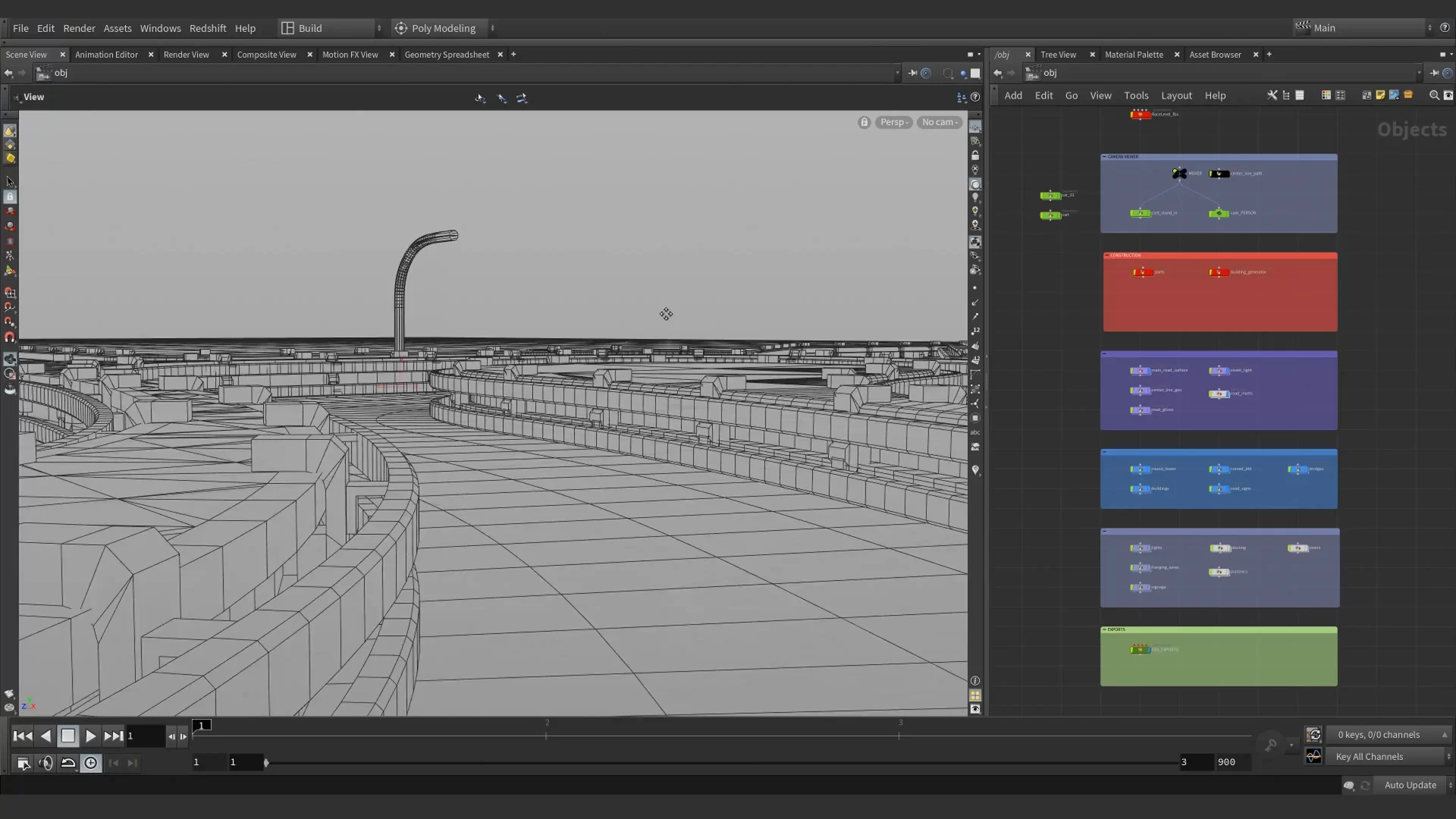Click the Select tool arrow in left toolbar
The width and height of the screenshot is (1456, 819).
coord(10,182)
